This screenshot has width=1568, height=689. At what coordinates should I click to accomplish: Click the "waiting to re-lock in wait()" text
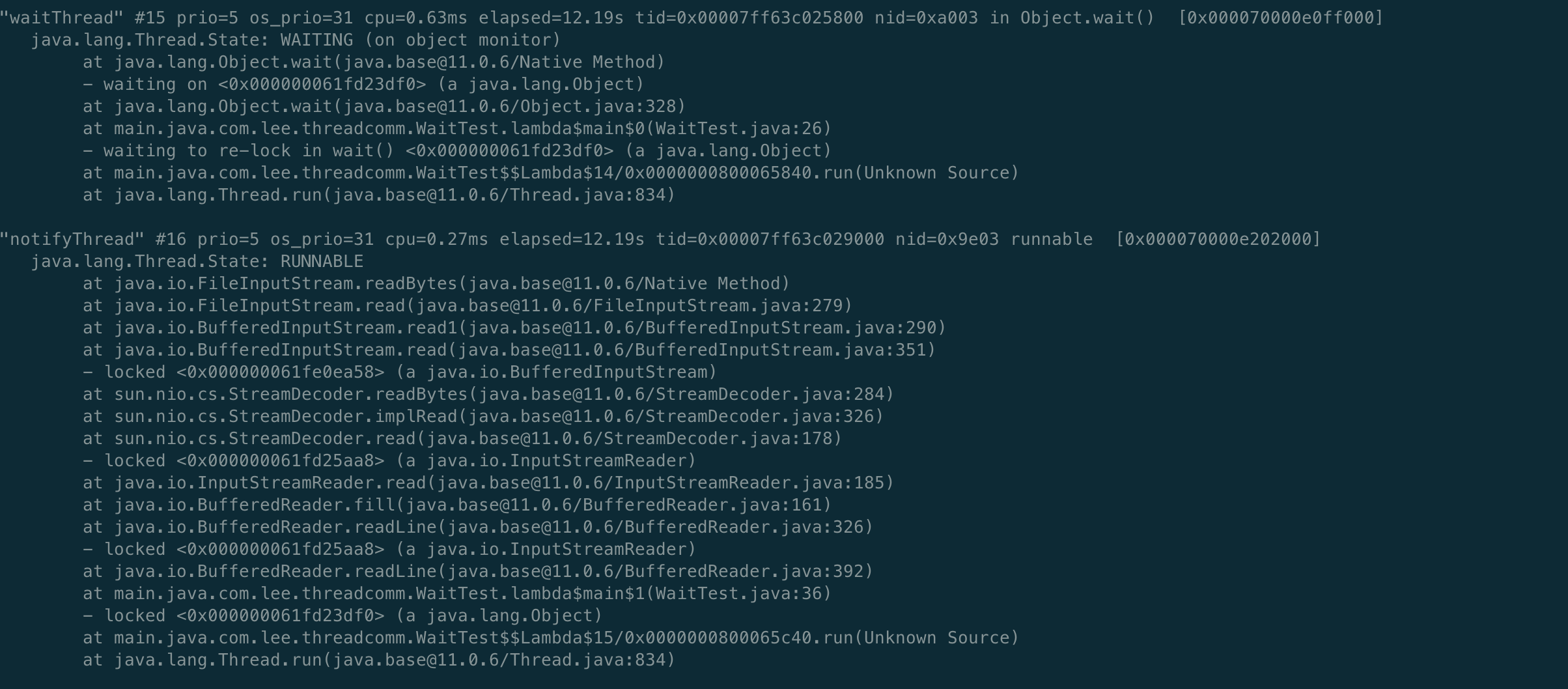point(249,150)
